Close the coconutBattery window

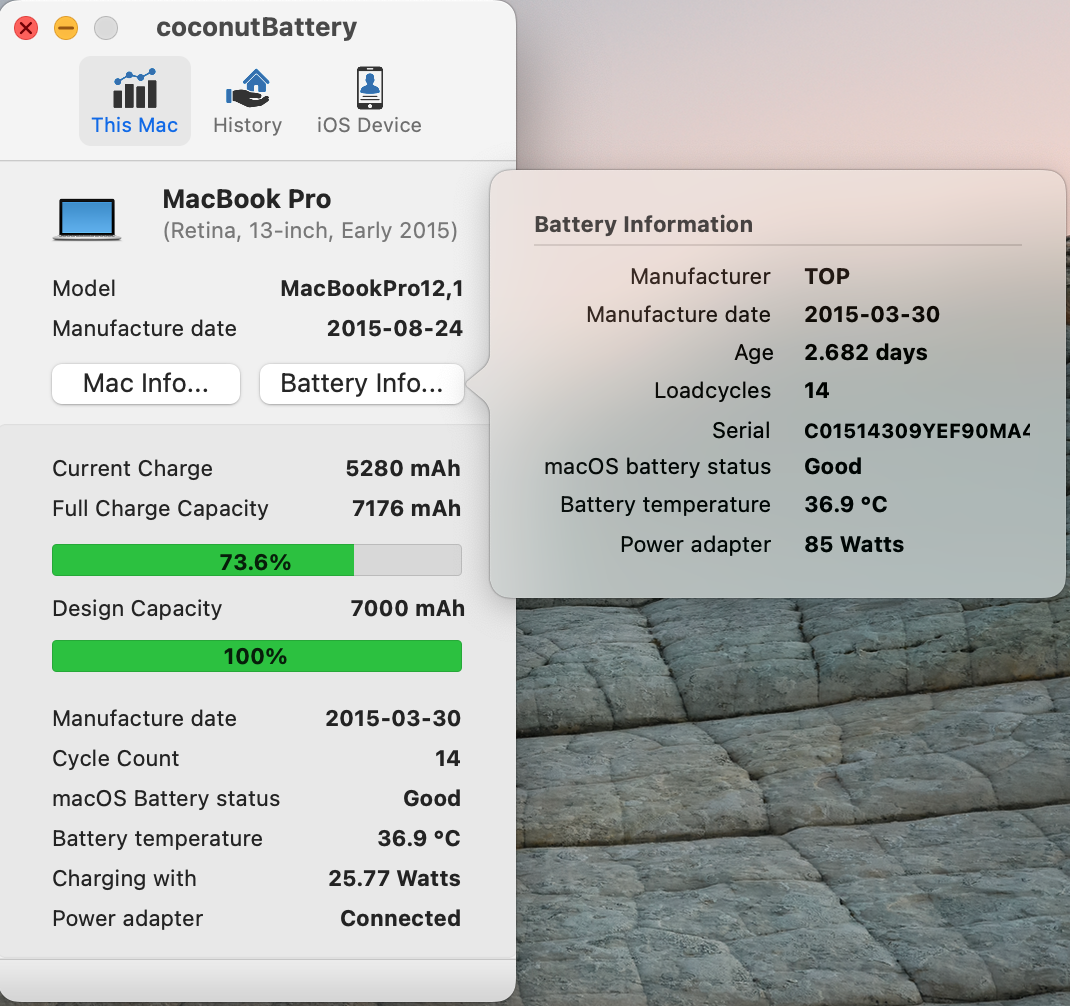[26, 28]
